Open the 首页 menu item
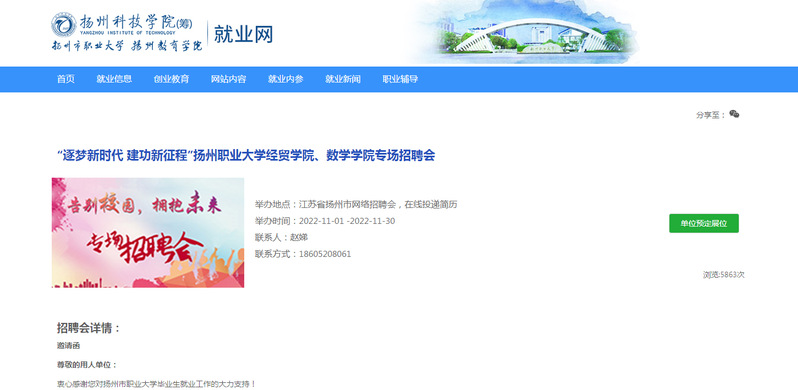 [66, 79]
